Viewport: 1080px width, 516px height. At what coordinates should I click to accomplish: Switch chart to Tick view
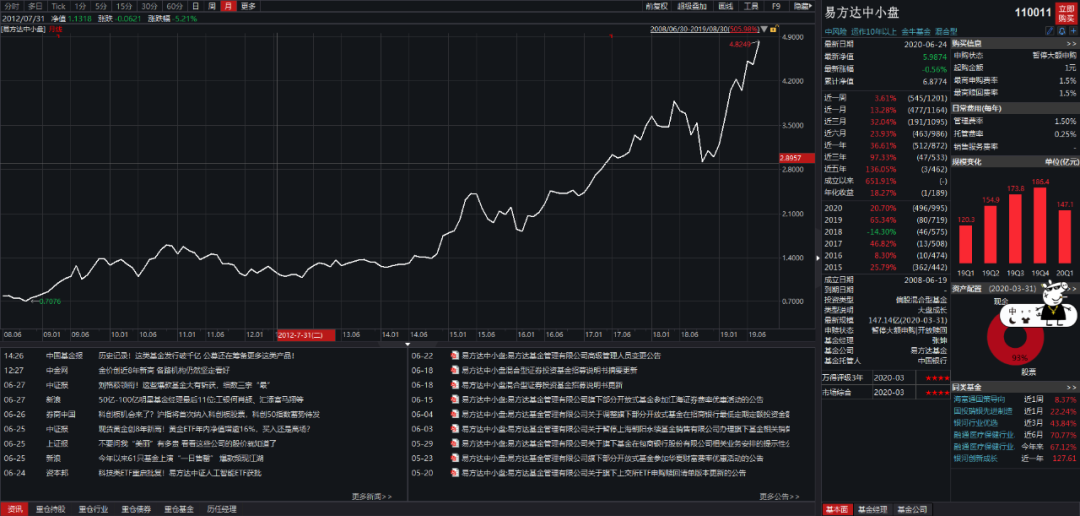(59, 6)
